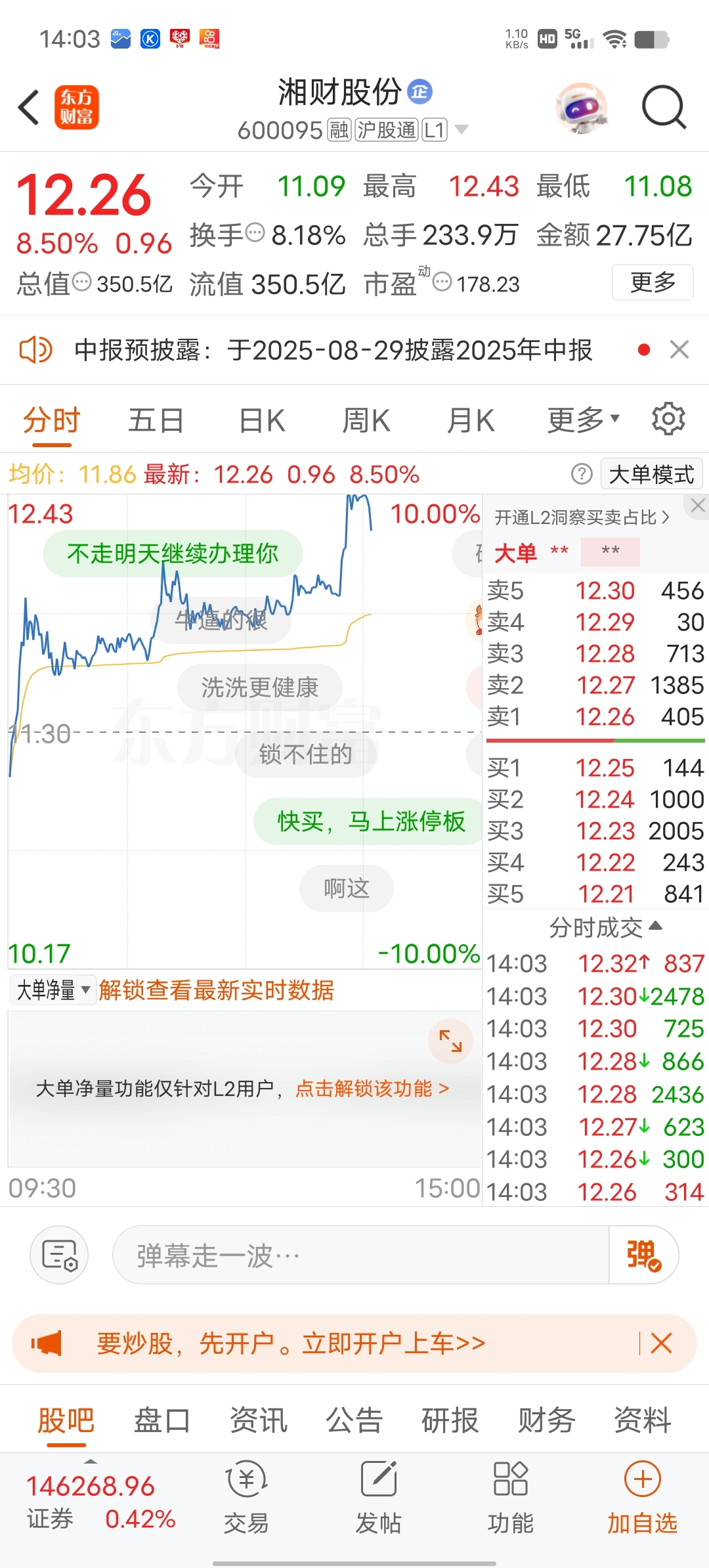Tap 更多 quote details button
The height and width of the screenshot is (1568, 709).
tap(653, 282)
